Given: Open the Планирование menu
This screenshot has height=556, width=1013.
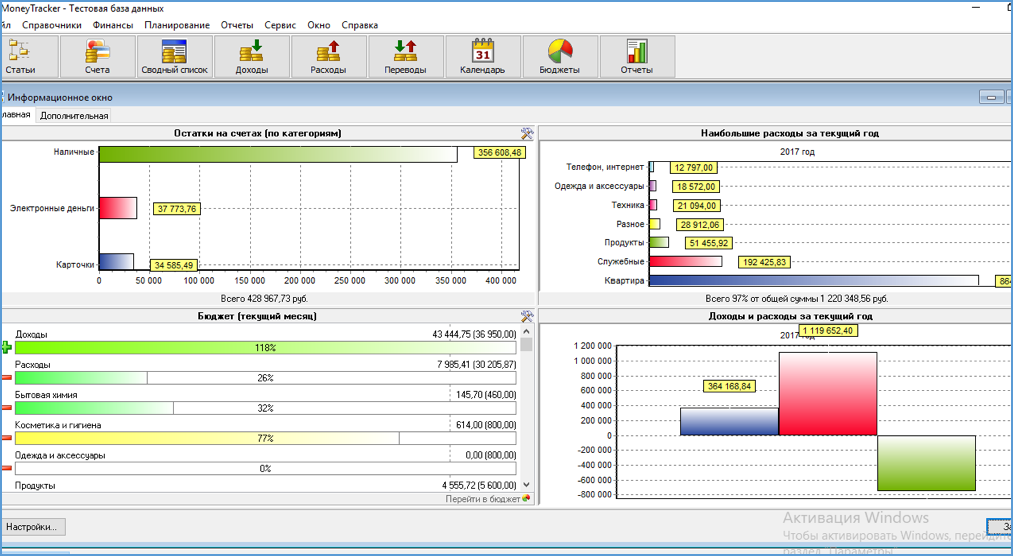Looking at the screenshot, I should 177,25.
